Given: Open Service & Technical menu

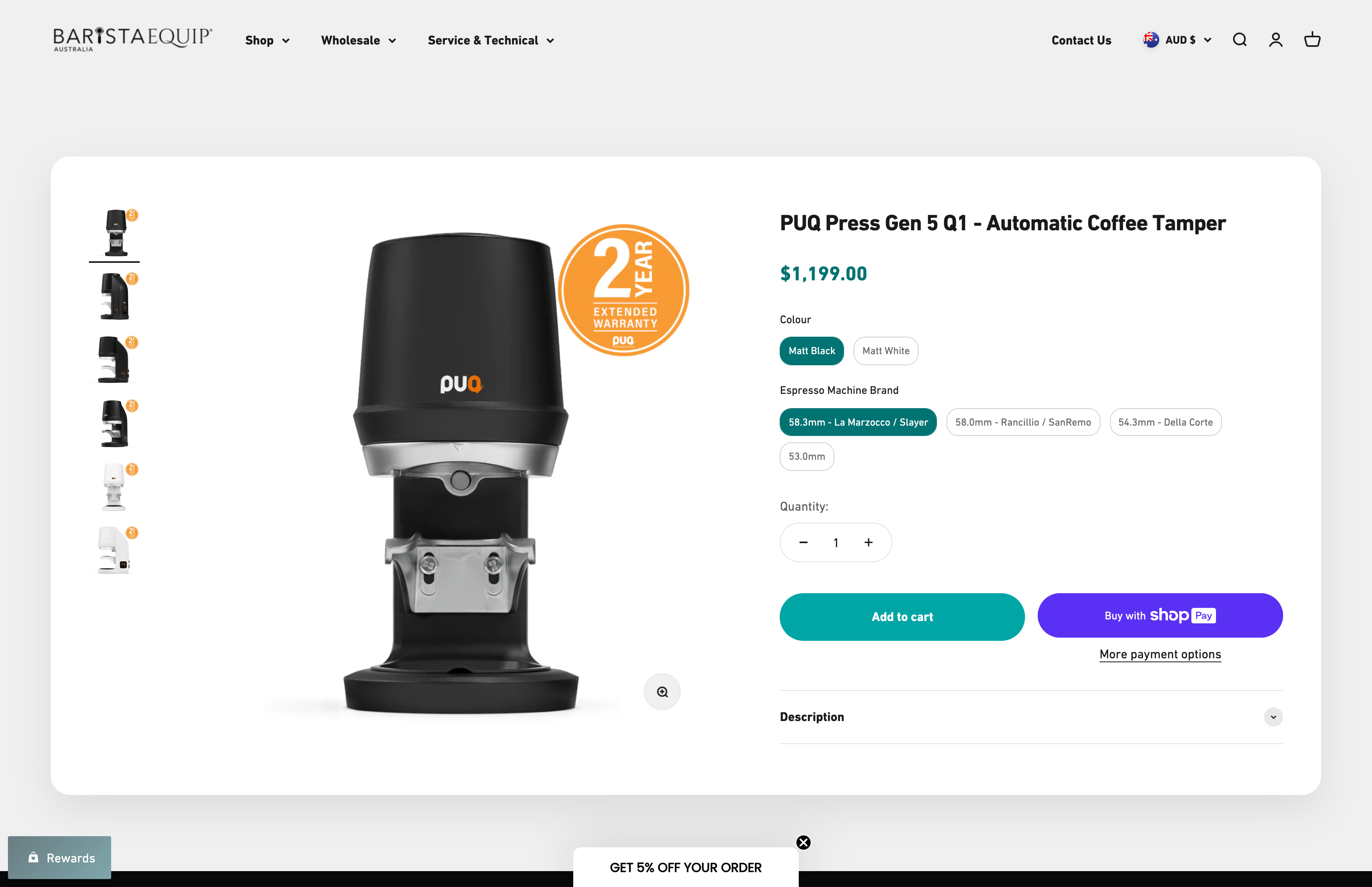Looking at the screenshot, I should (x=491, y=40).
